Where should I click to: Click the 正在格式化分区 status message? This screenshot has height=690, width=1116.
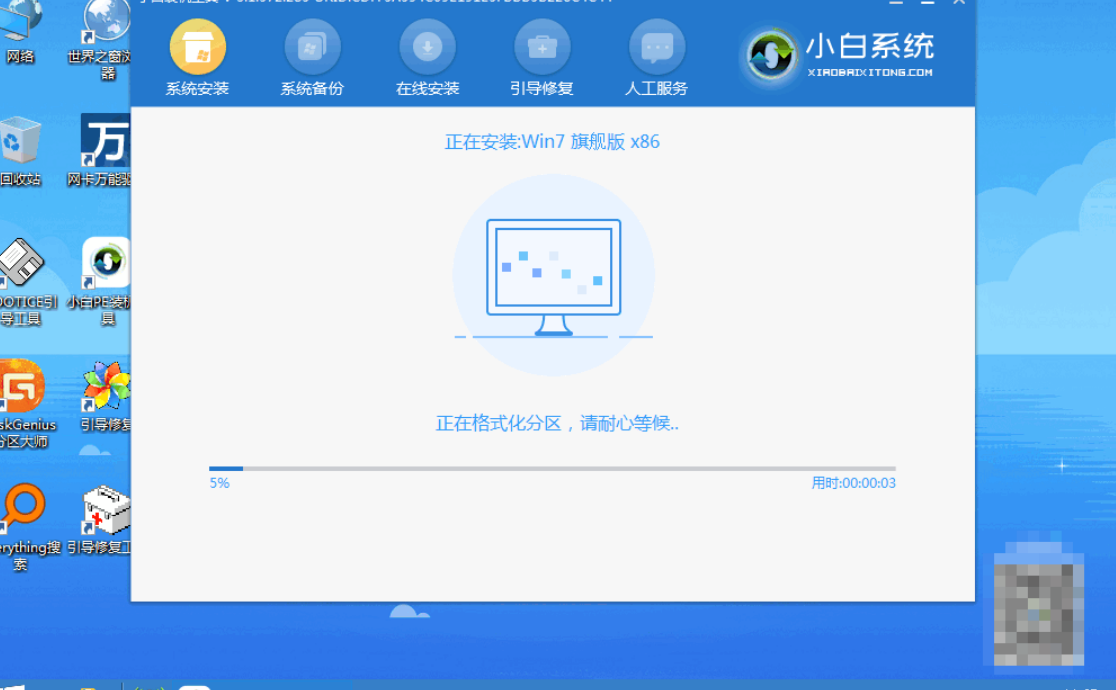coord(557,424)
